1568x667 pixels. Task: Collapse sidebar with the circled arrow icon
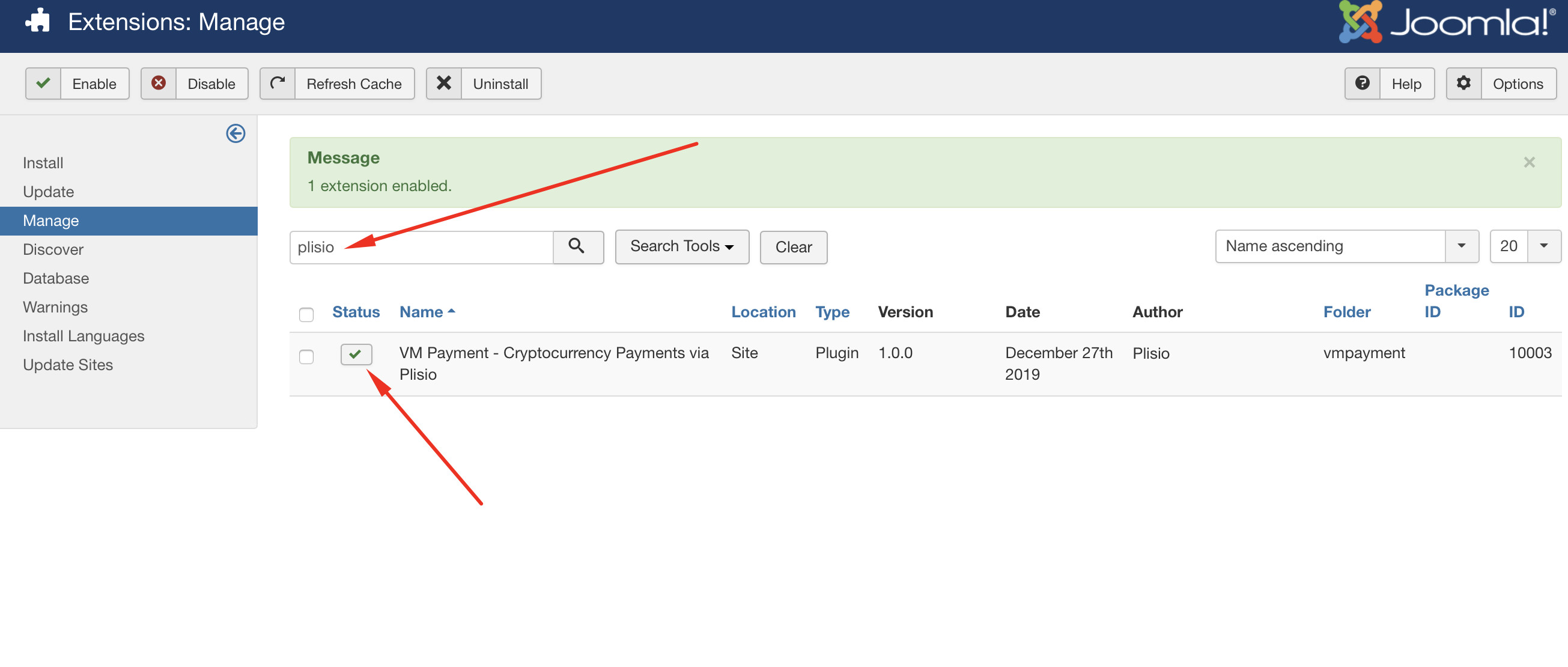point(236,133)
